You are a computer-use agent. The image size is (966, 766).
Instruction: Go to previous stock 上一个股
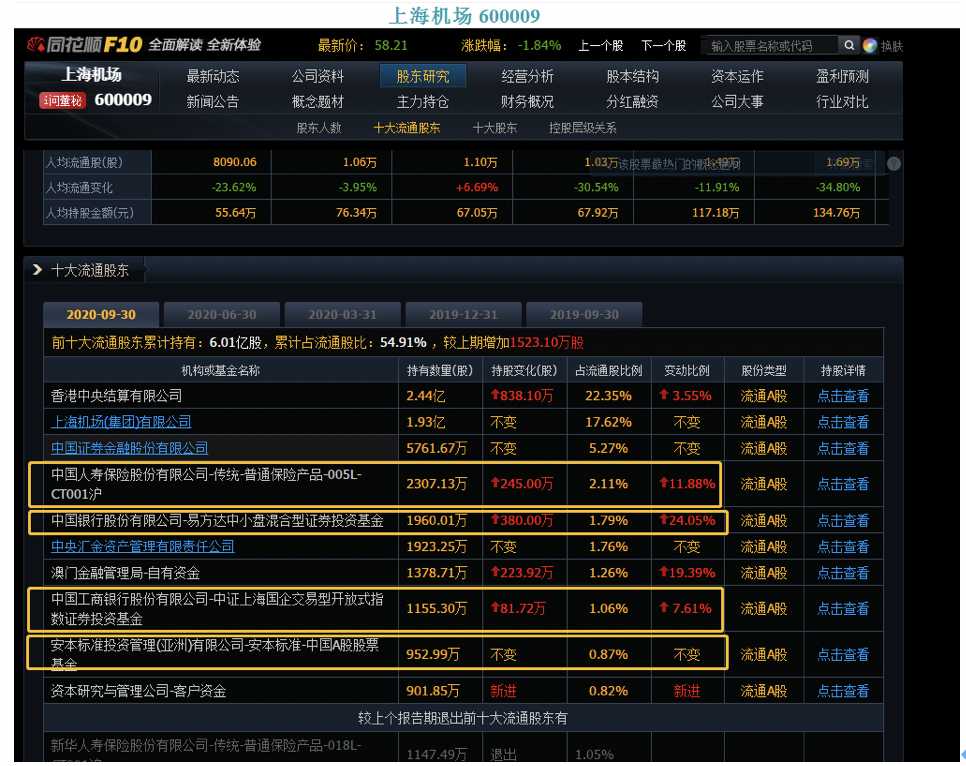[x=600, y=45]
